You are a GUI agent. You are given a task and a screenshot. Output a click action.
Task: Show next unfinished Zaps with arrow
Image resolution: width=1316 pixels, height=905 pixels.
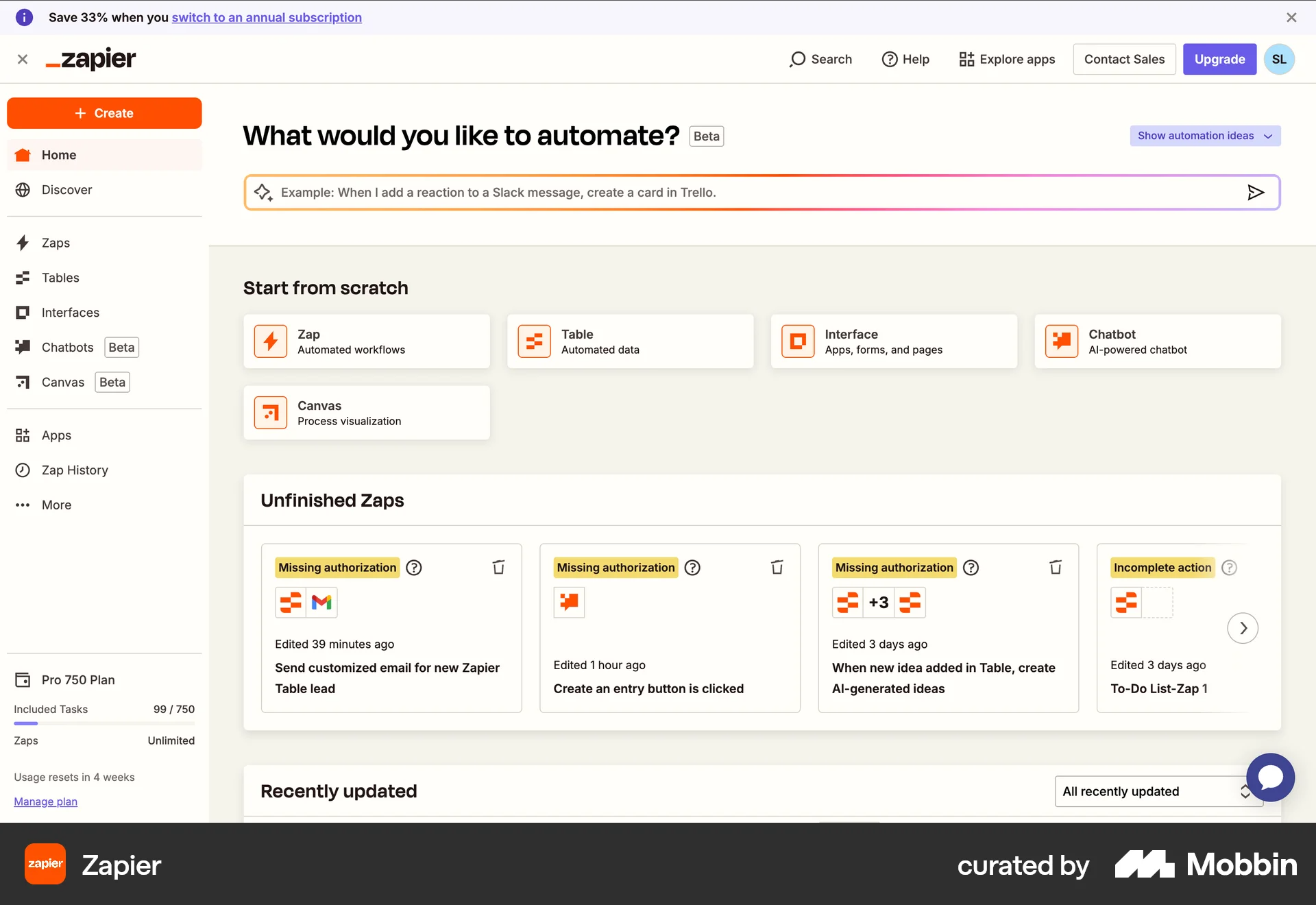point(1243,628)
